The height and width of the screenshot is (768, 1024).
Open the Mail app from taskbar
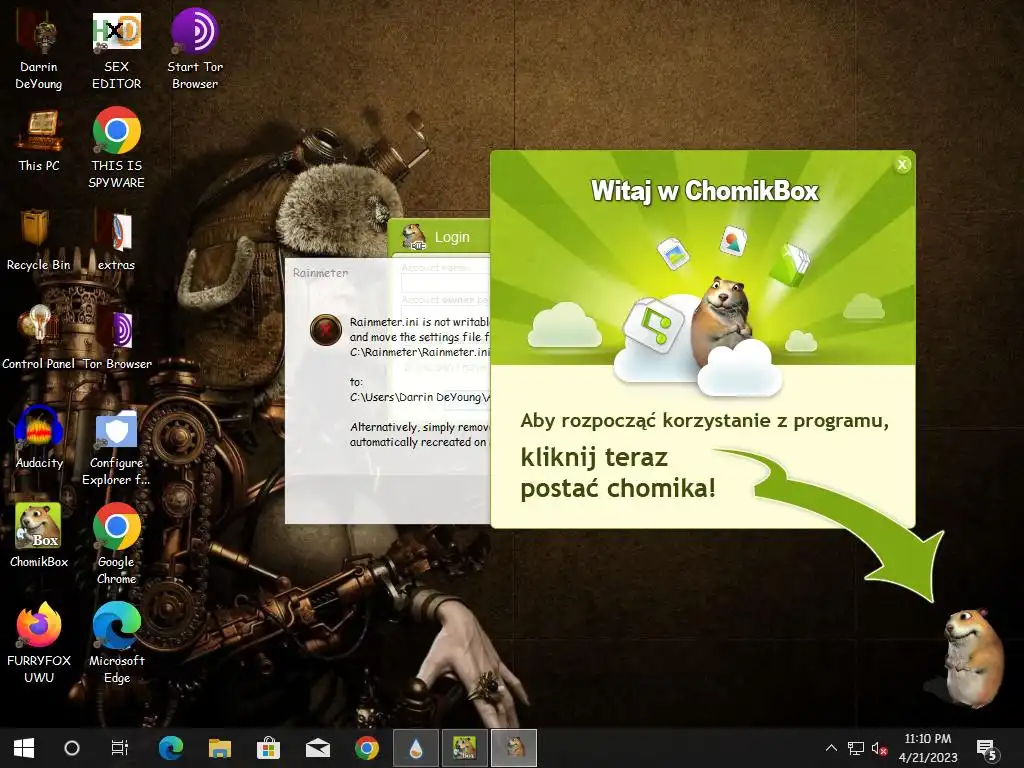click(x=317, y=748)
